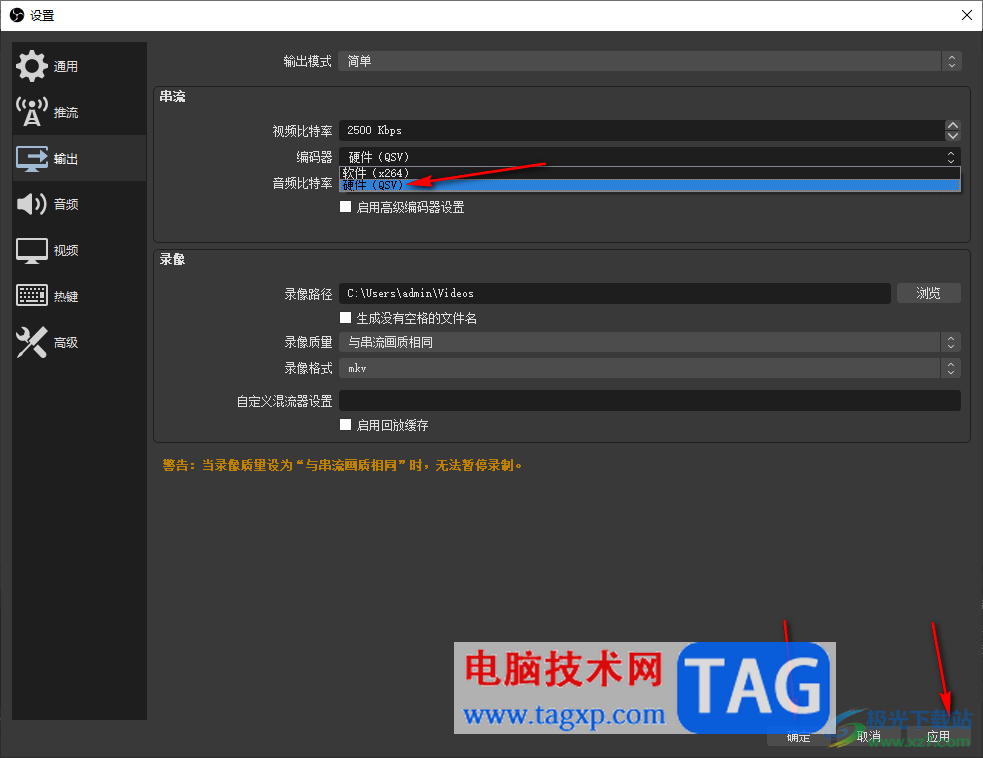Screen dimensions: 983x758
Task: Click the 编码器 dropdown arrow indicator
Action: click(x=951, y=156)
